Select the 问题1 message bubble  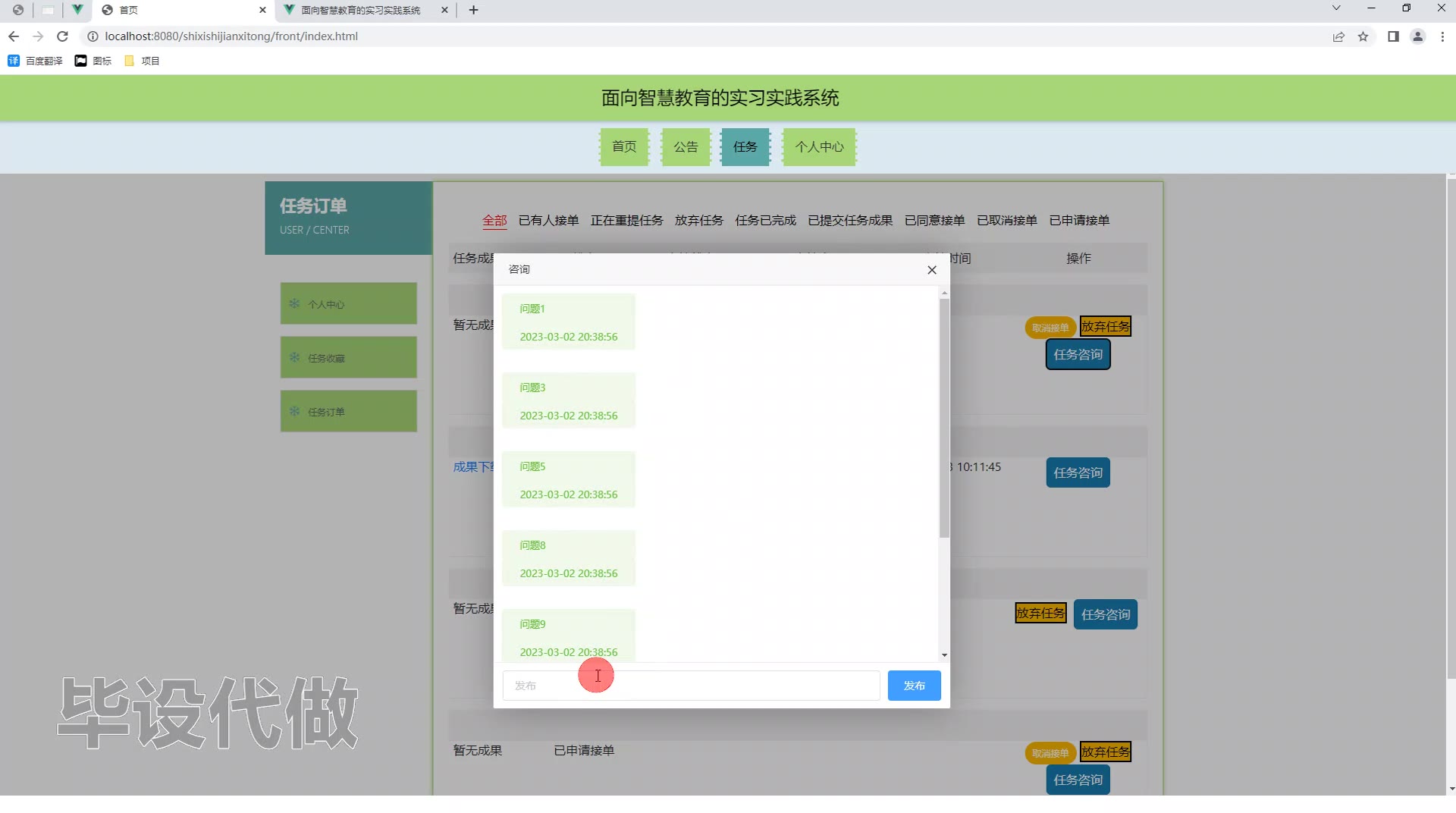coord(568,322)
